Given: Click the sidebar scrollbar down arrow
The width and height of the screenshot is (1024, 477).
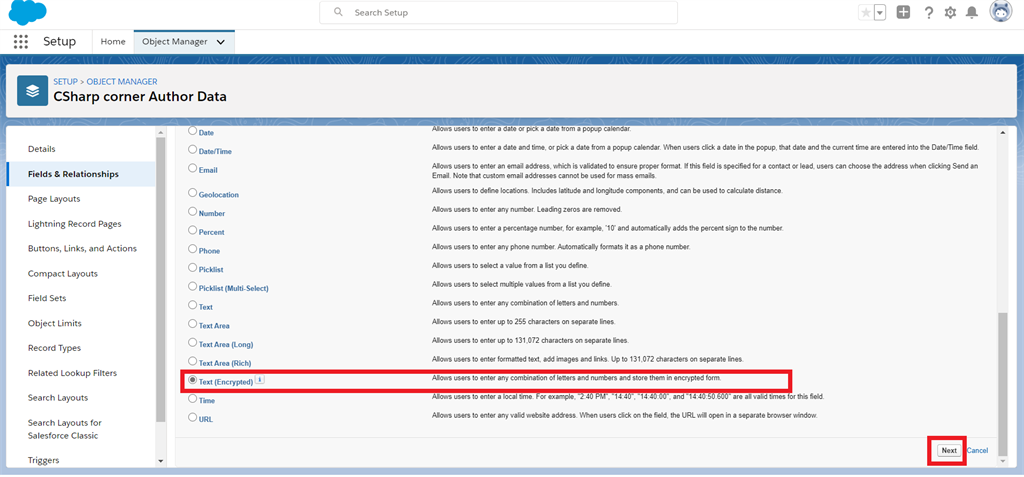Looking at the screenshot, I should coord(161,461).
